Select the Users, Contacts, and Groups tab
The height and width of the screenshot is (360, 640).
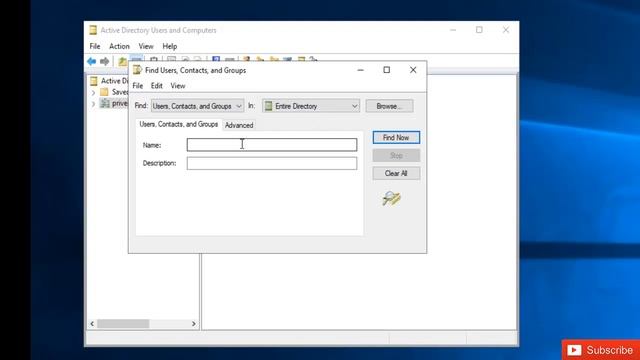pos(179,124)
